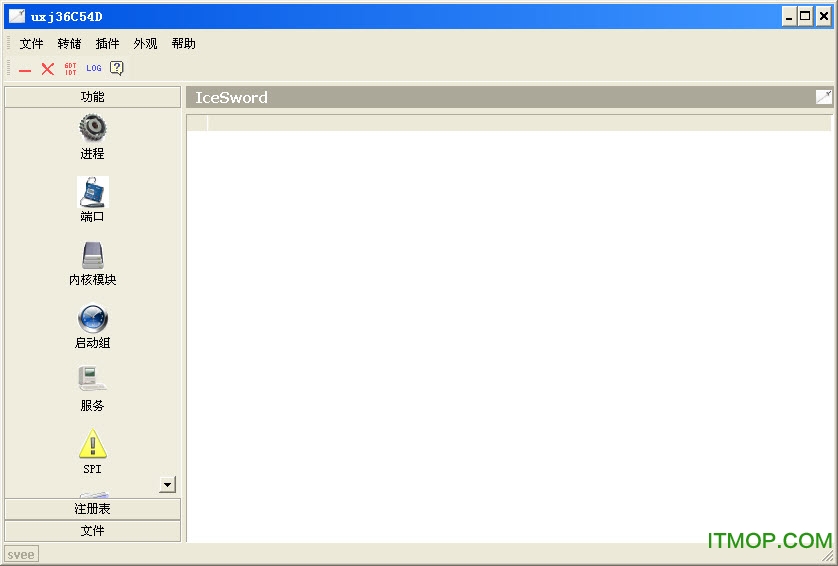
Task: Open the 服务 (Services) view
Action: (x=92, y=389)
